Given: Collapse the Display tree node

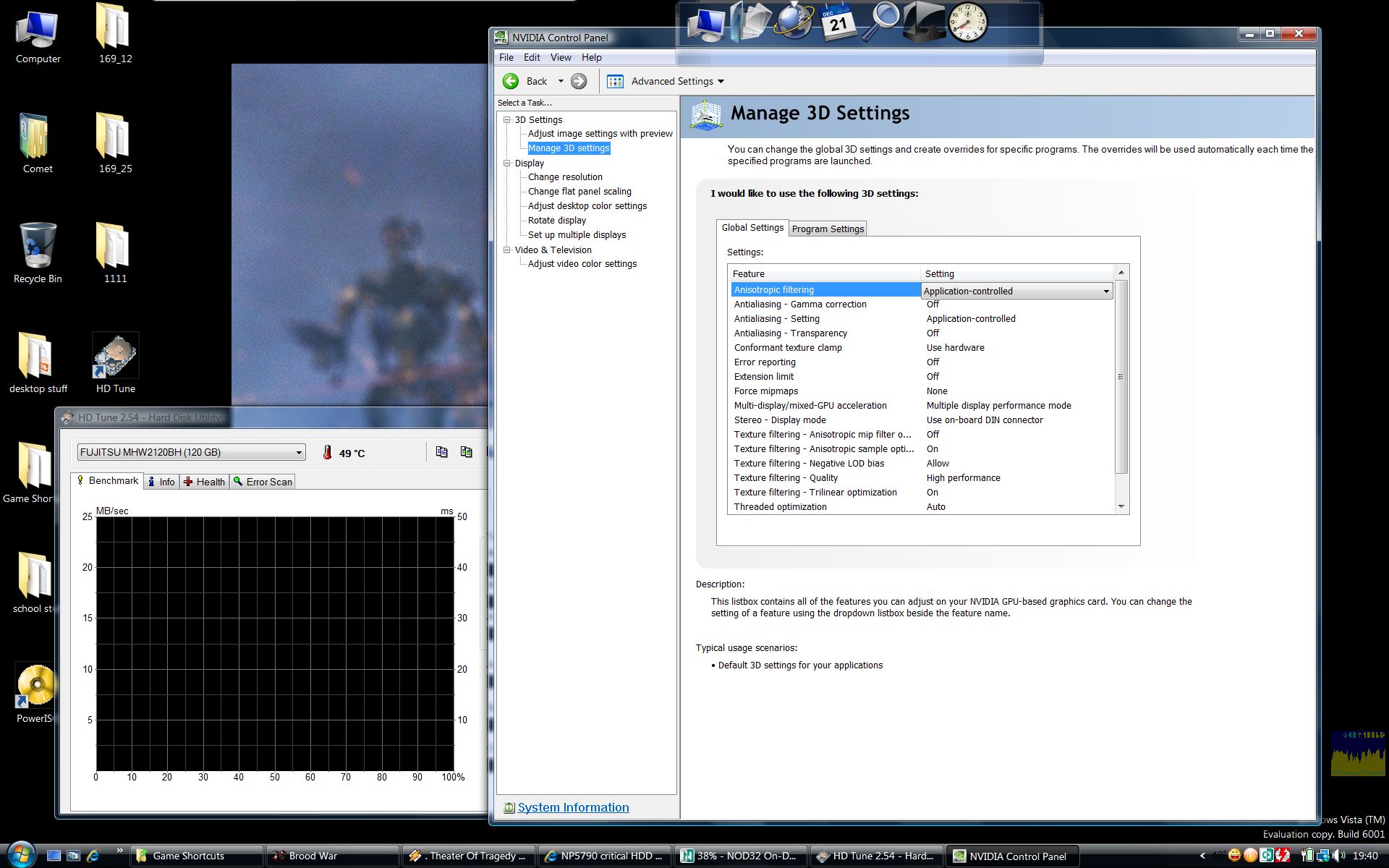Looking at the screenshot, I should click(x=507, y=163).
